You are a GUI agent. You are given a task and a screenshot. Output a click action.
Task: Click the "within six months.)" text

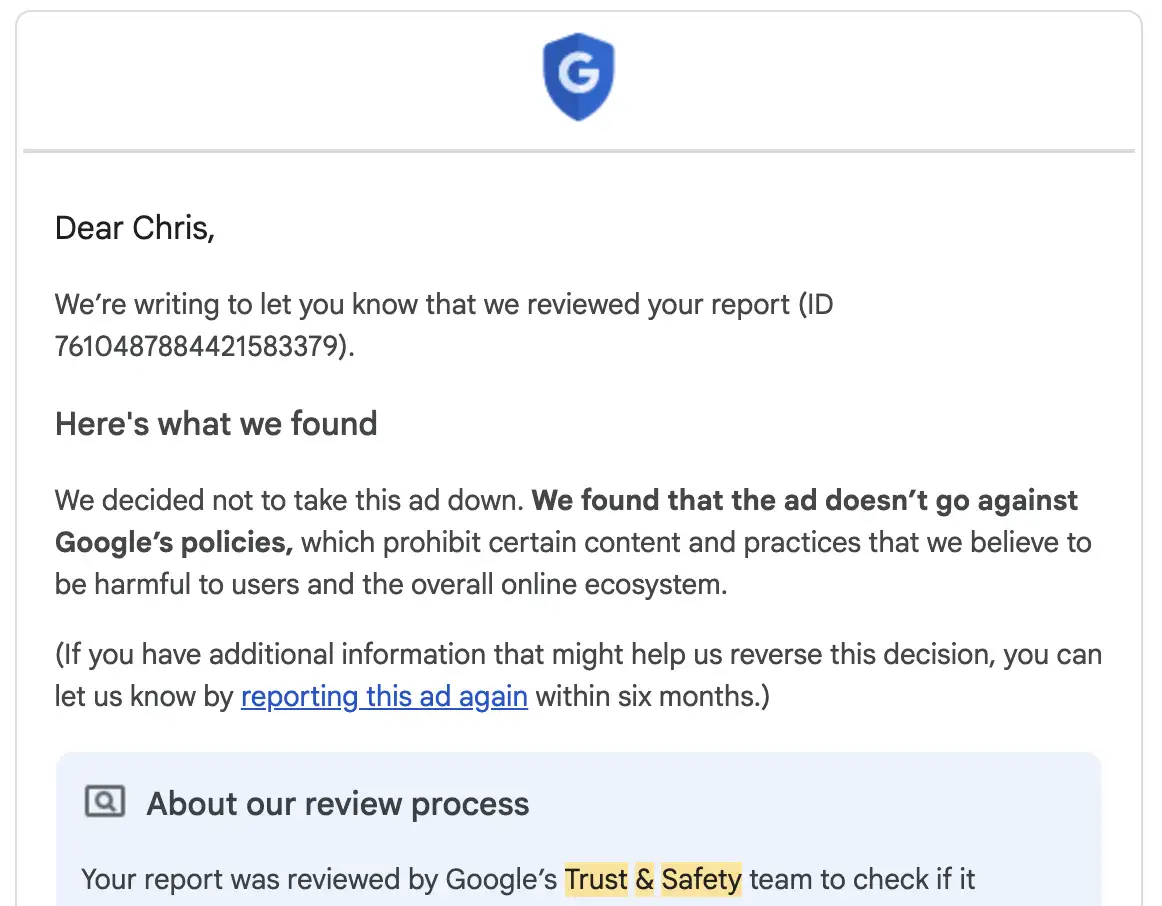[653, 696]
